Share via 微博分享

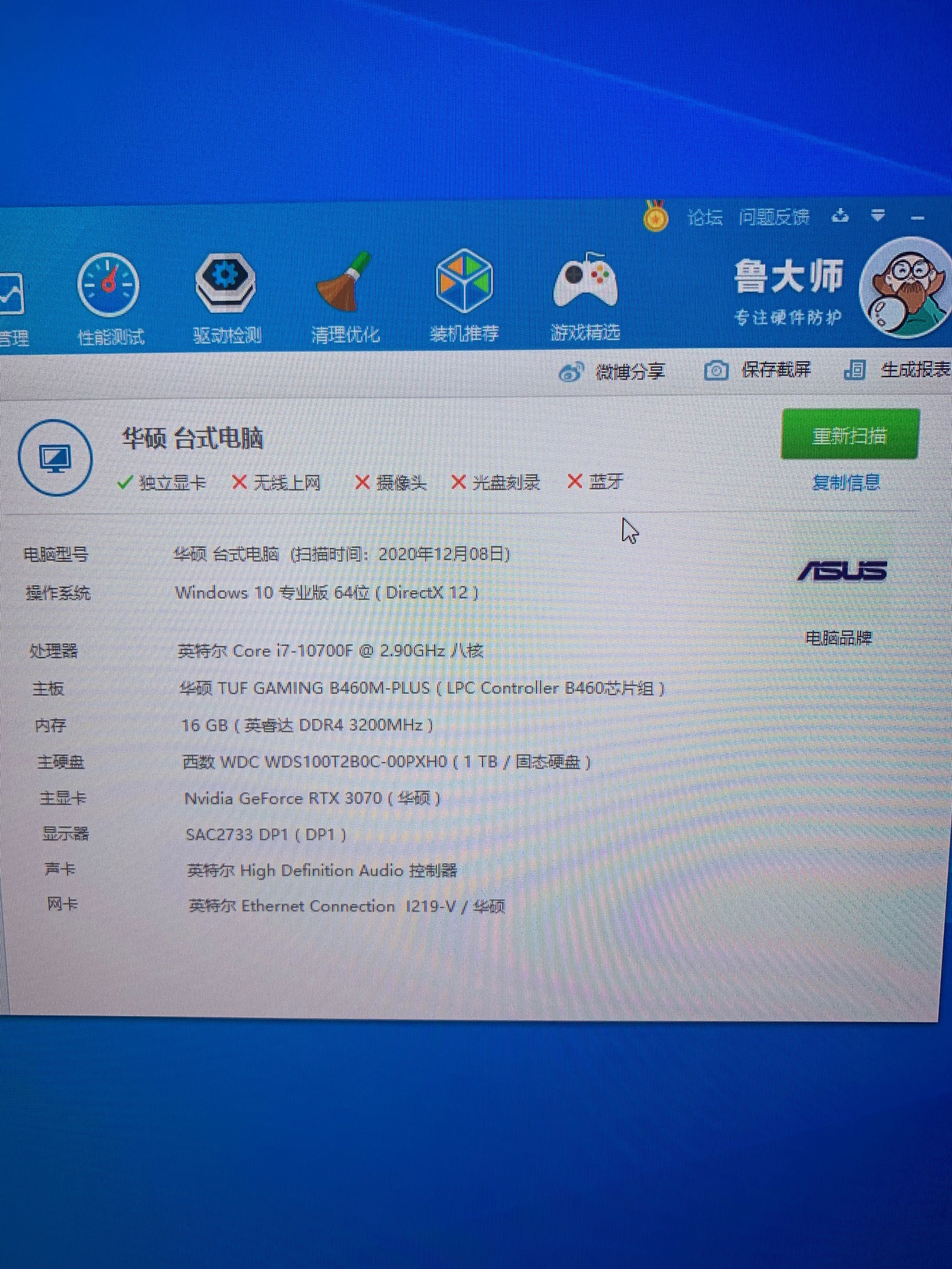[x=630, y=372]
